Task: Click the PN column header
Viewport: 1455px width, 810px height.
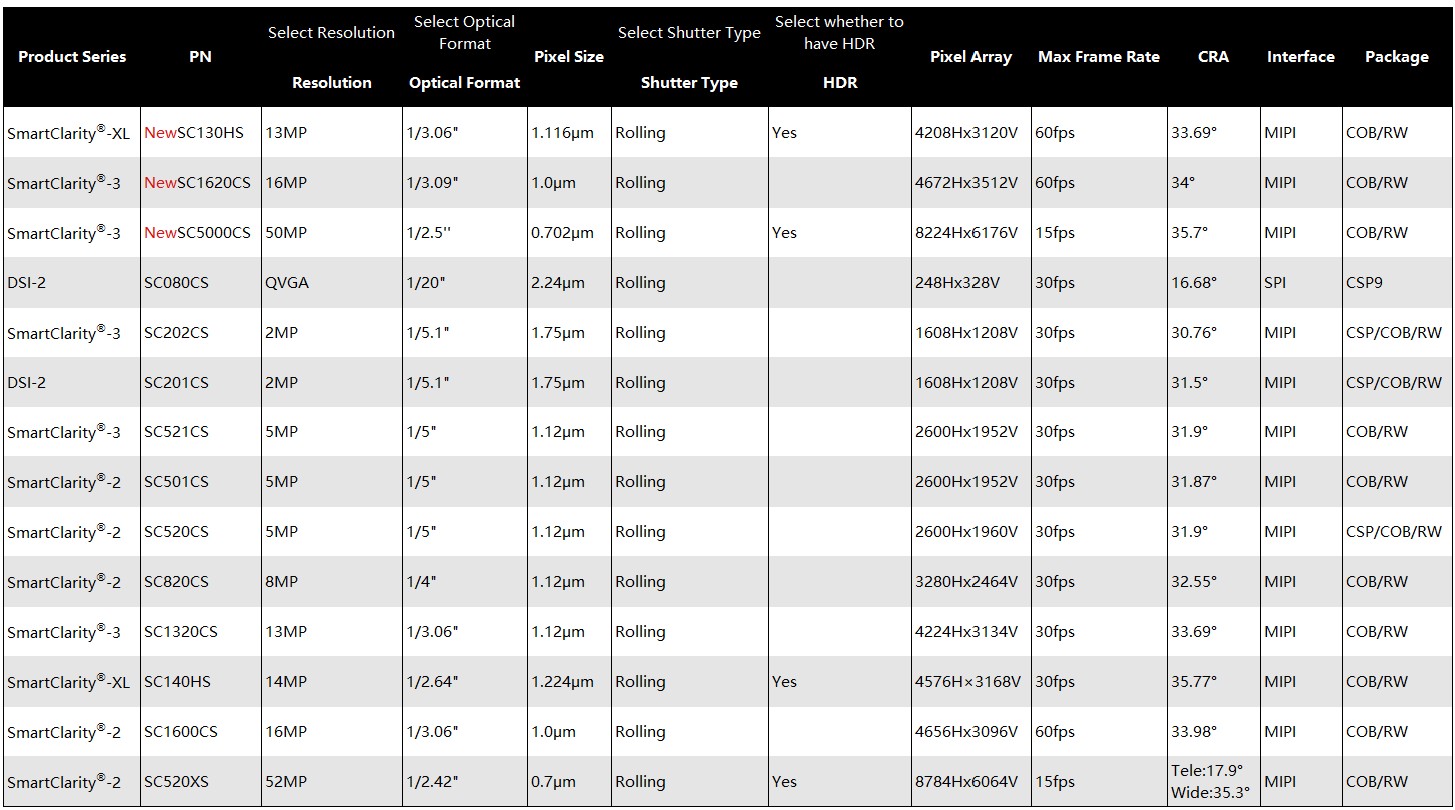Action: point(200,57)
